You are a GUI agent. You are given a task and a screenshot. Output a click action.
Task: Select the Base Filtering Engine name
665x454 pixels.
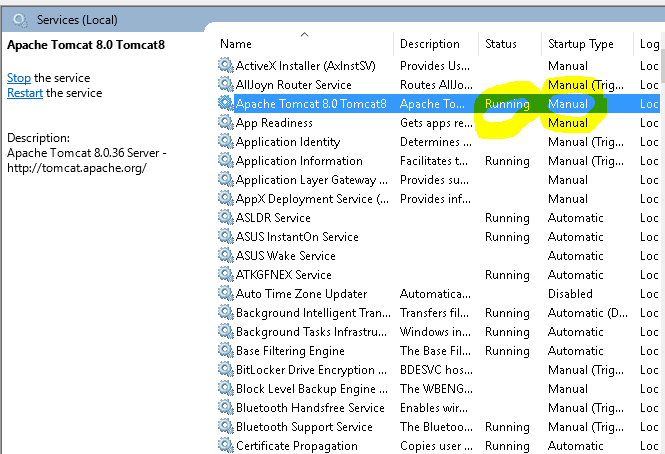point(290,351)
